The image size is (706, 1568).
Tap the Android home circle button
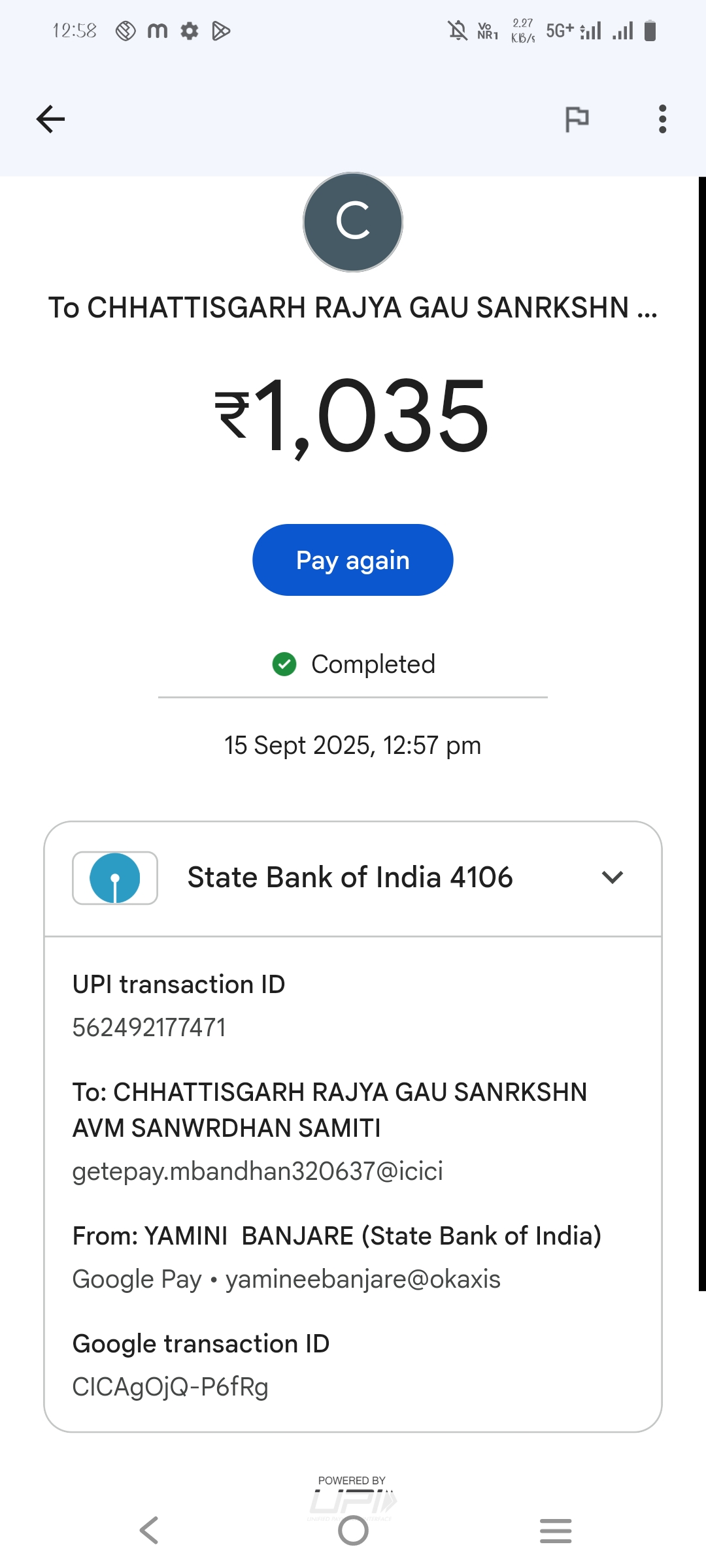coord(353,1530)
